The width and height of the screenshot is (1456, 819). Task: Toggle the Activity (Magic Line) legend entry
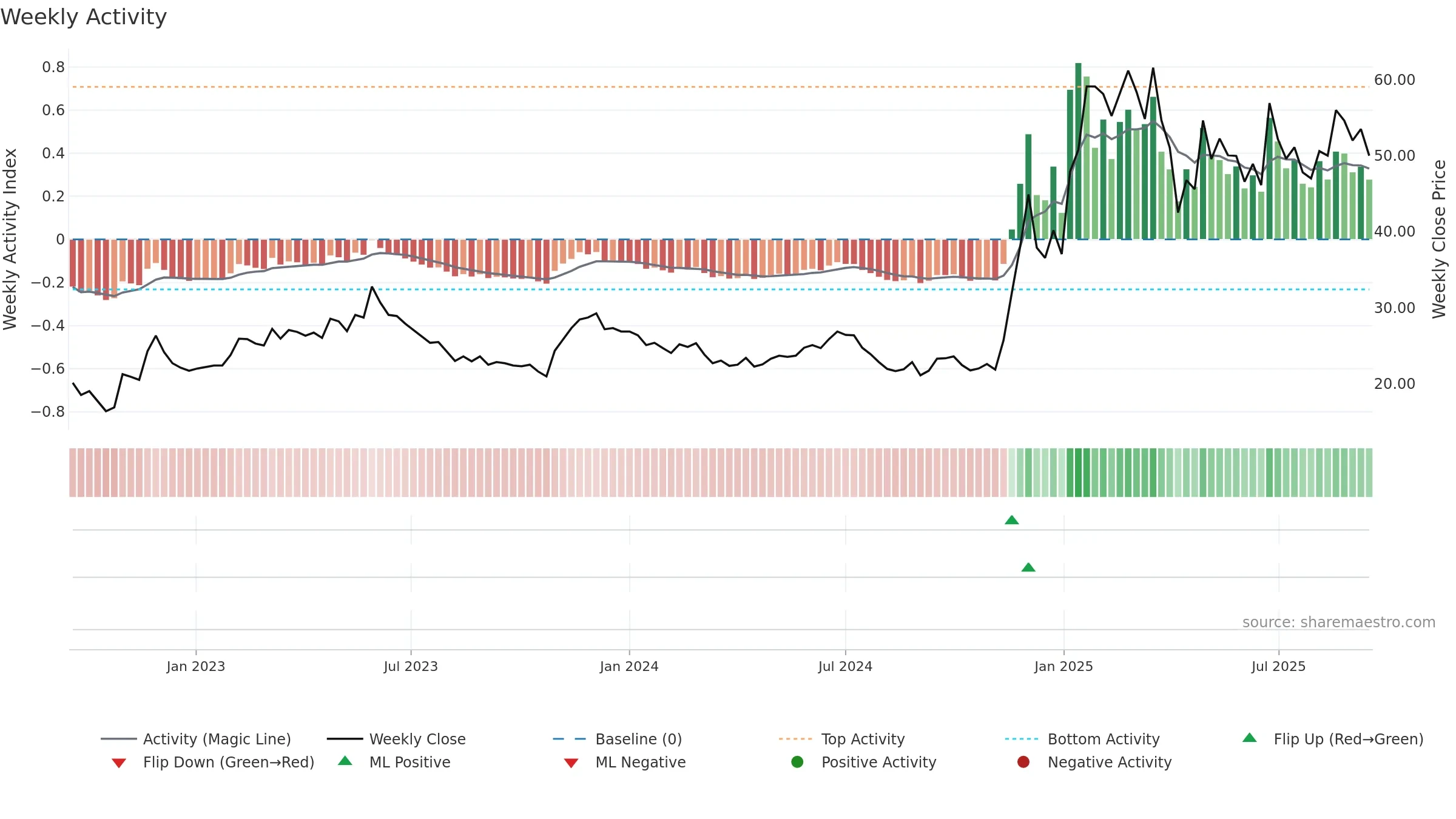pyautogui.click(x=196, y=739)
